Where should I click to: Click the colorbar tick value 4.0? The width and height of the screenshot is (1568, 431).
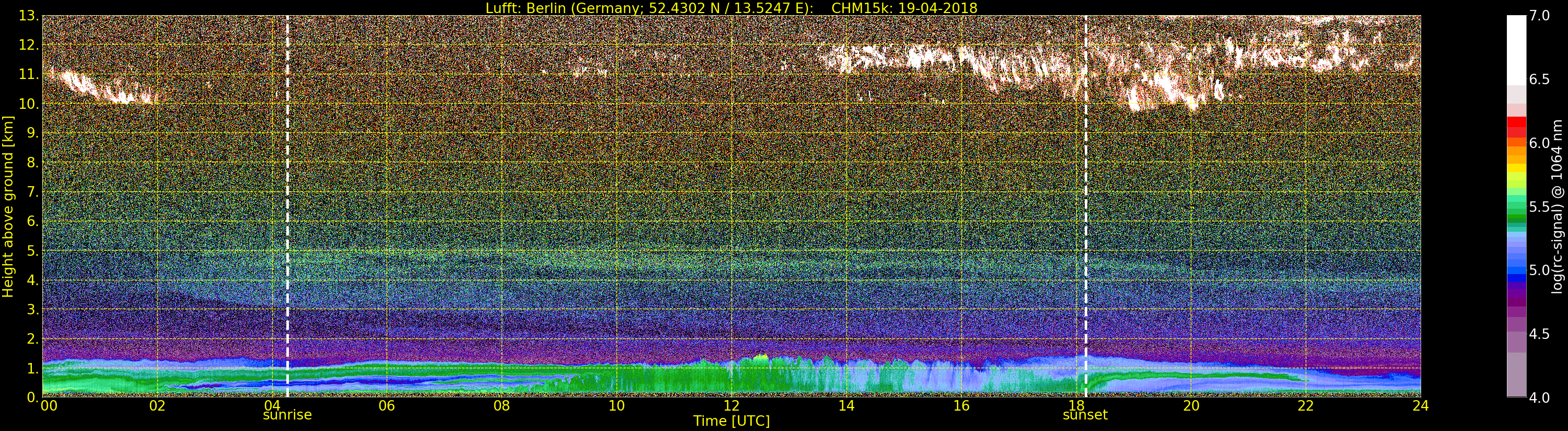tap(1539, 398)
